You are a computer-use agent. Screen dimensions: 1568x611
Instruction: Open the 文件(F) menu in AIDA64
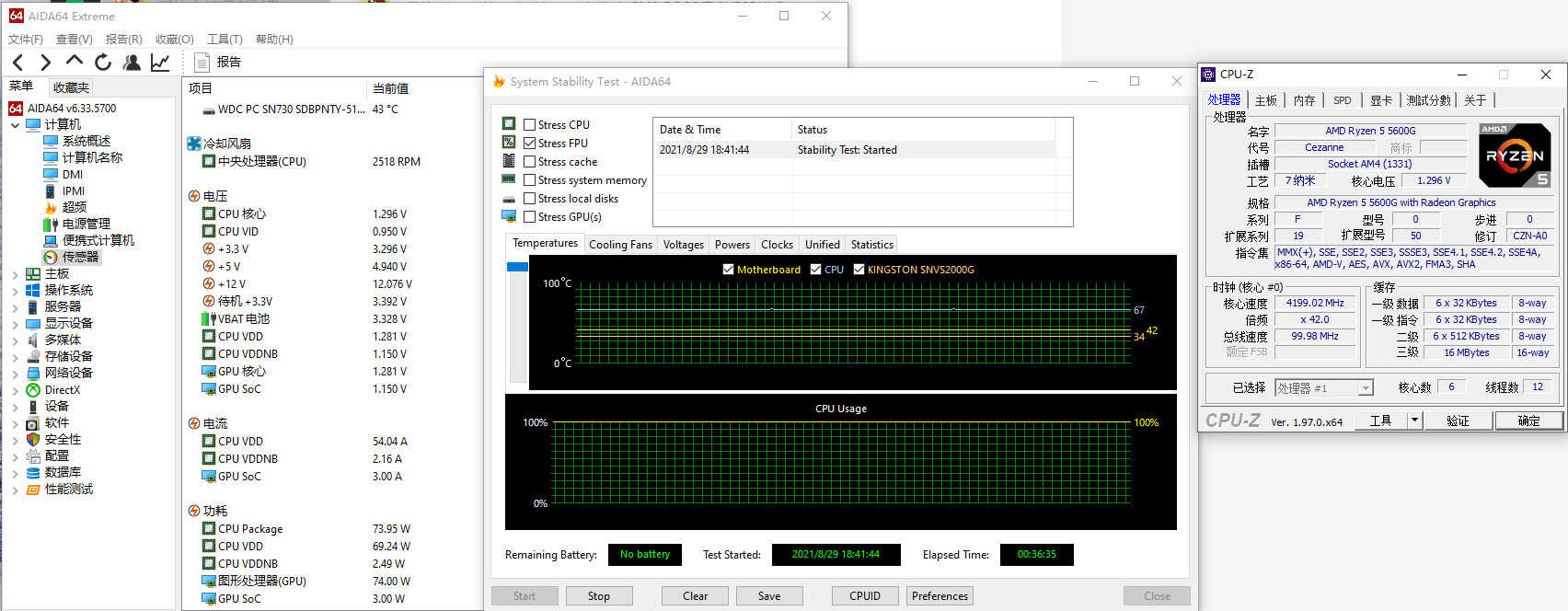26,39
